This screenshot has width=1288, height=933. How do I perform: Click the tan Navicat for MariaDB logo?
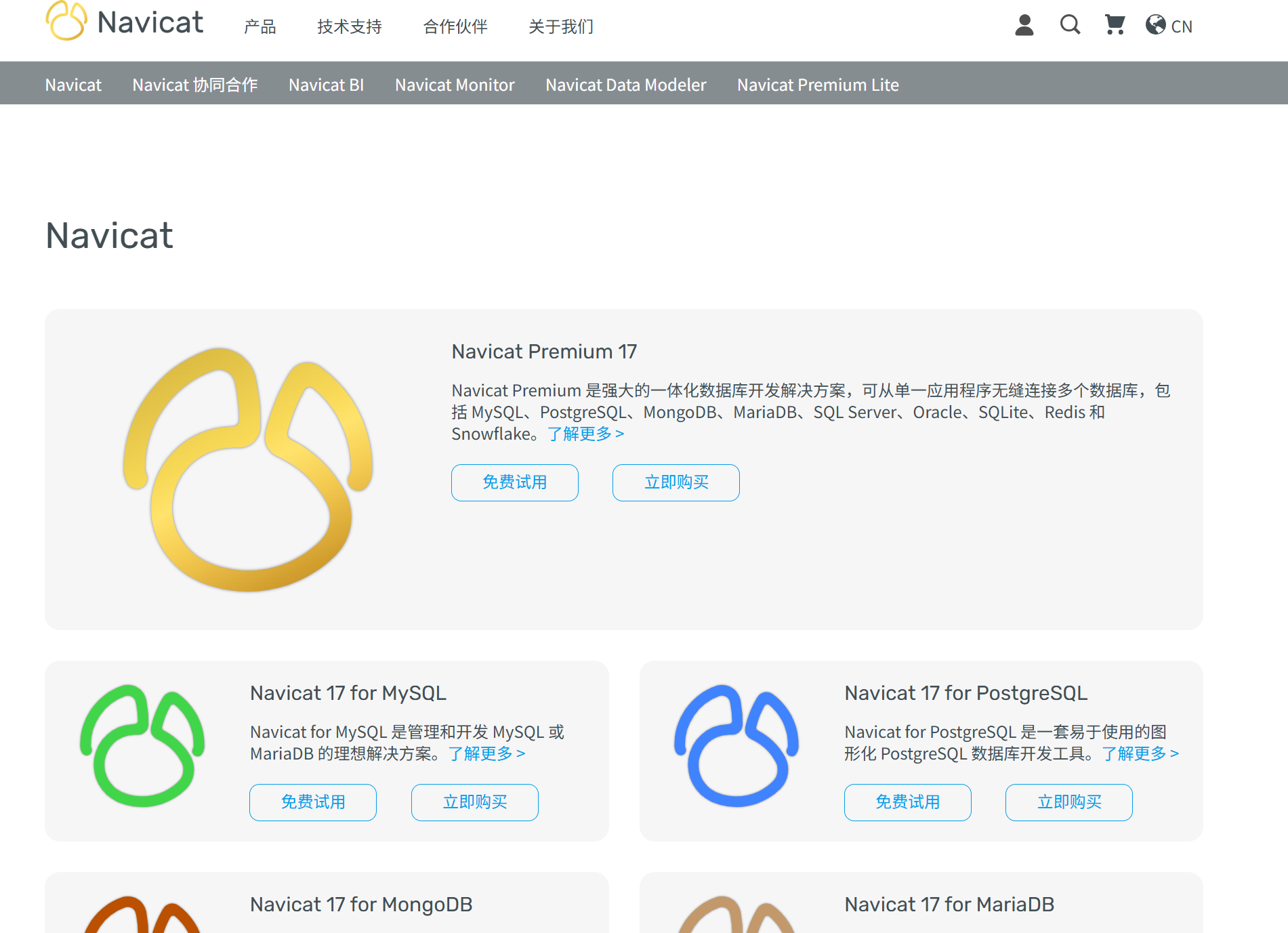pos(736,914)
